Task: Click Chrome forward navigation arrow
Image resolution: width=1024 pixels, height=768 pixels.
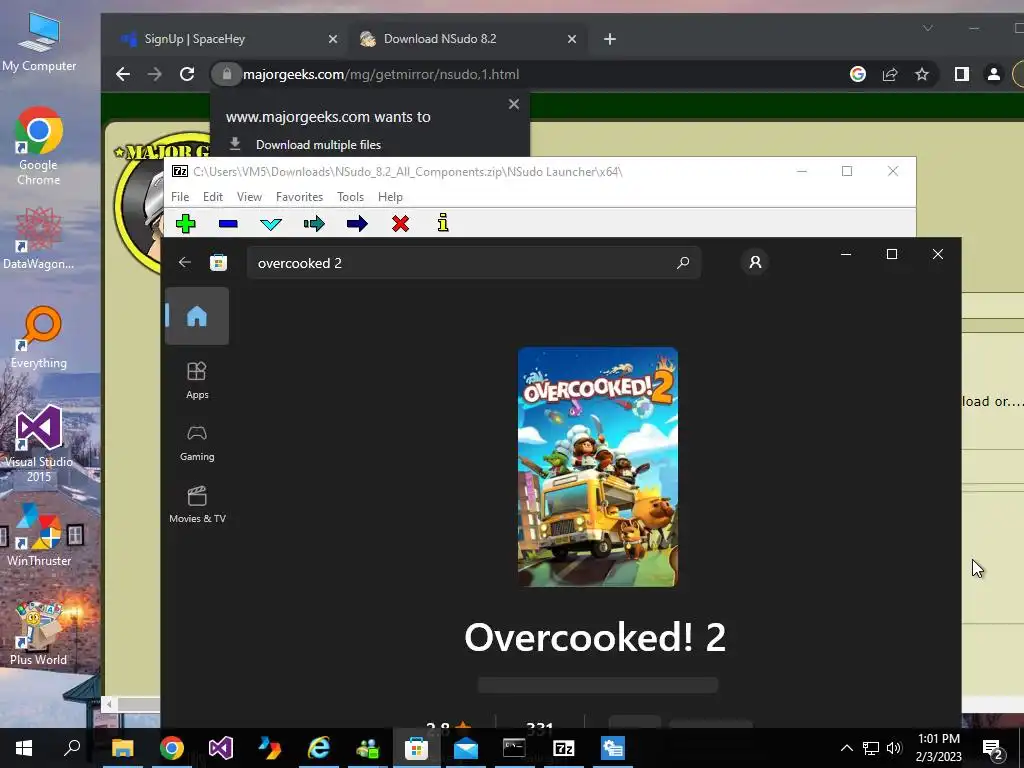Action: [x=154, y=74]
